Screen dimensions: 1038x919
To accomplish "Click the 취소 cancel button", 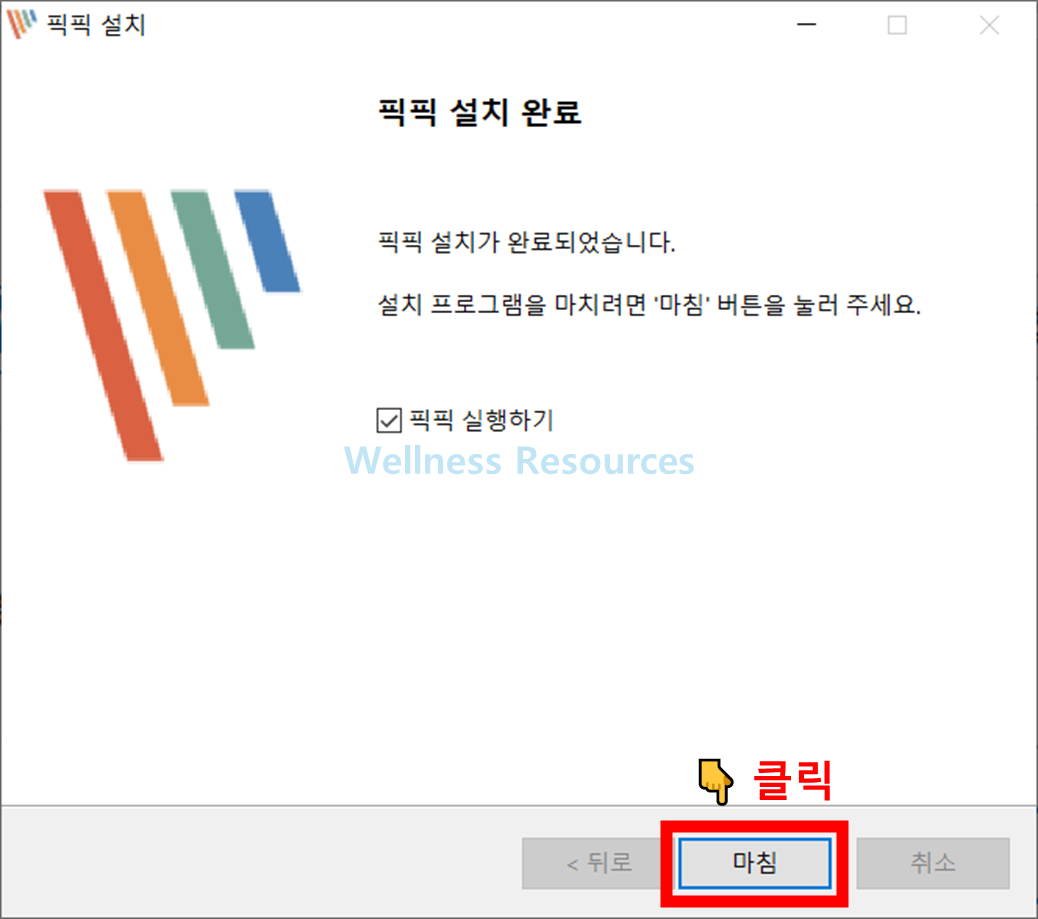I will [x=933, y=863].
